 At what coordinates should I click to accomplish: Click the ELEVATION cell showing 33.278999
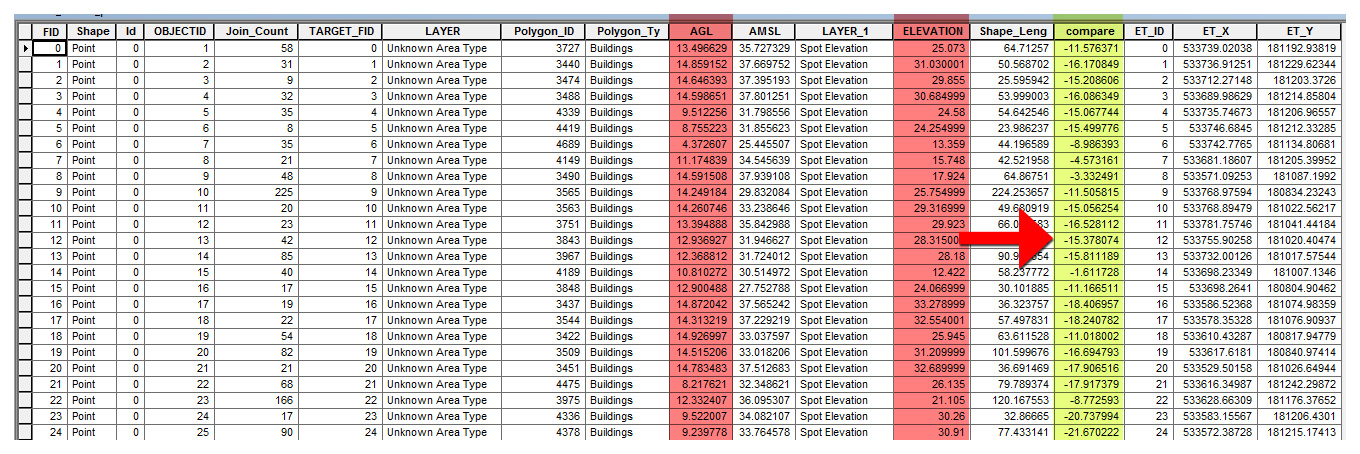click(x=930, y=304)
